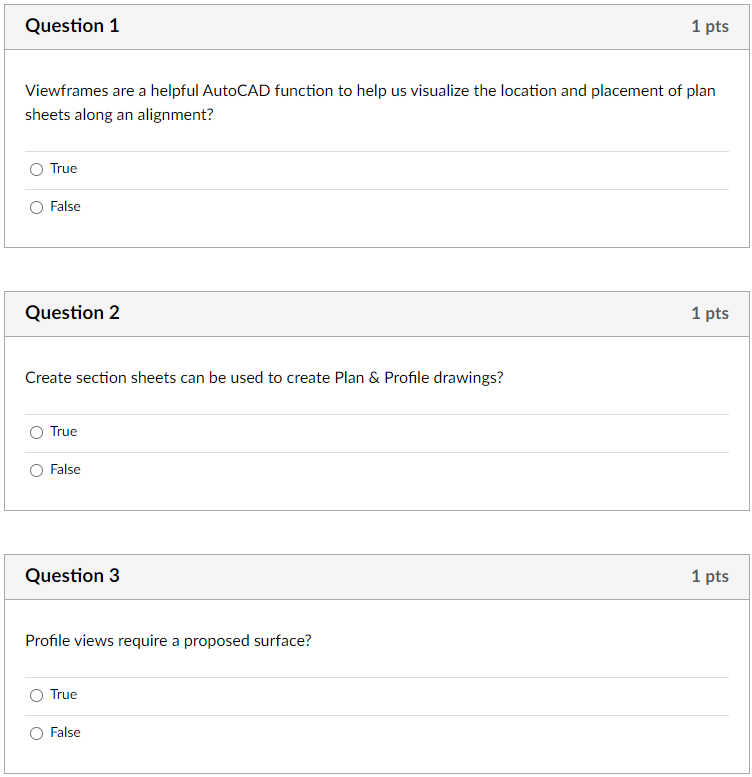Click the 1 pts label of Question 1

(710, 26)
